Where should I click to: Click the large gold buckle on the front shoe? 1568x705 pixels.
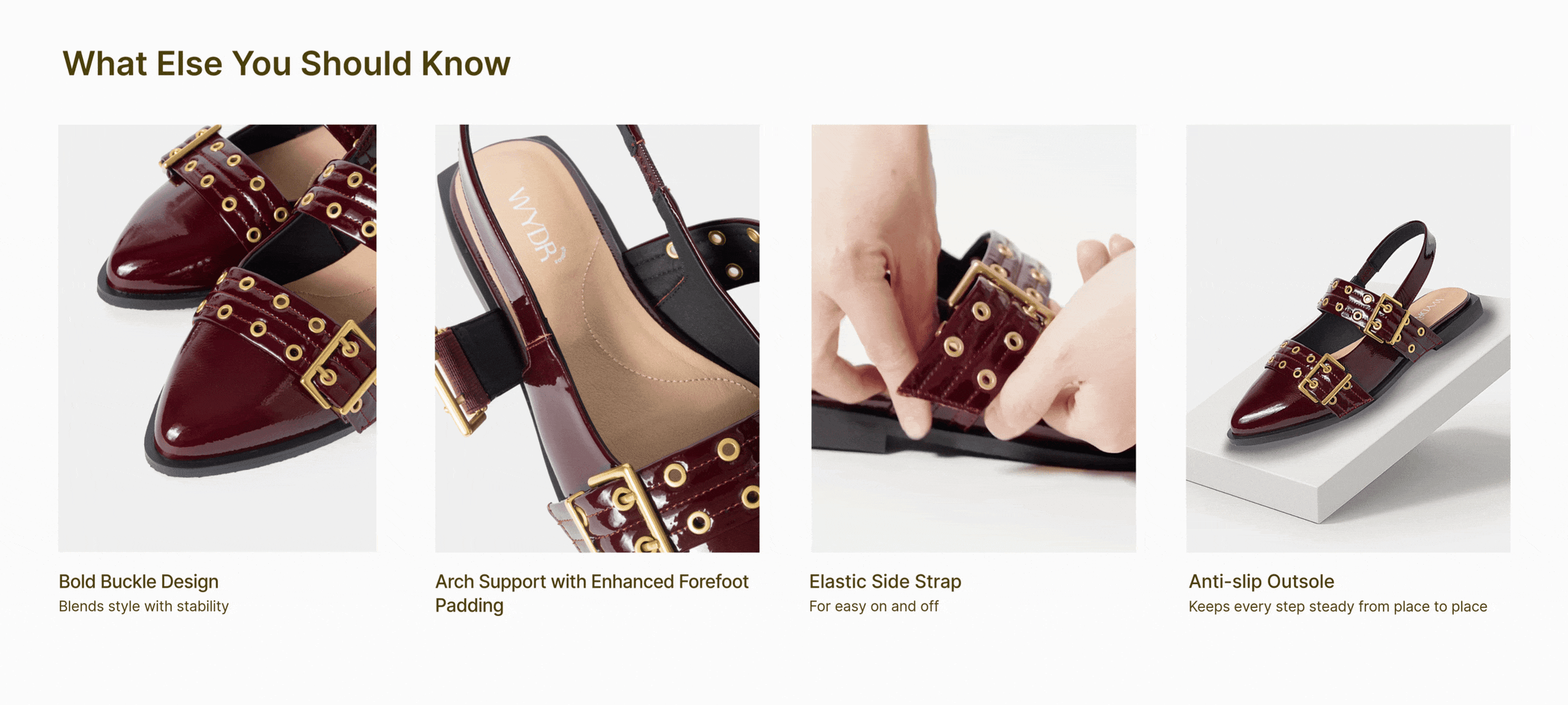[340, 367]
